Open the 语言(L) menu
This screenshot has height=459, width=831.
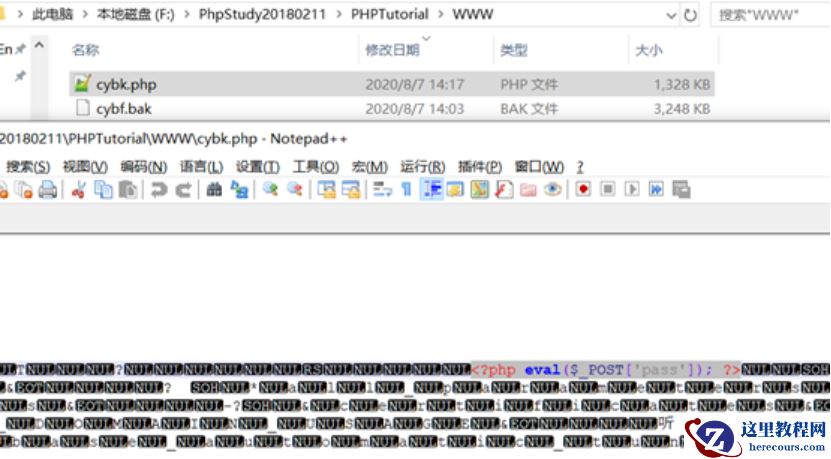click(x=201, y=167)
